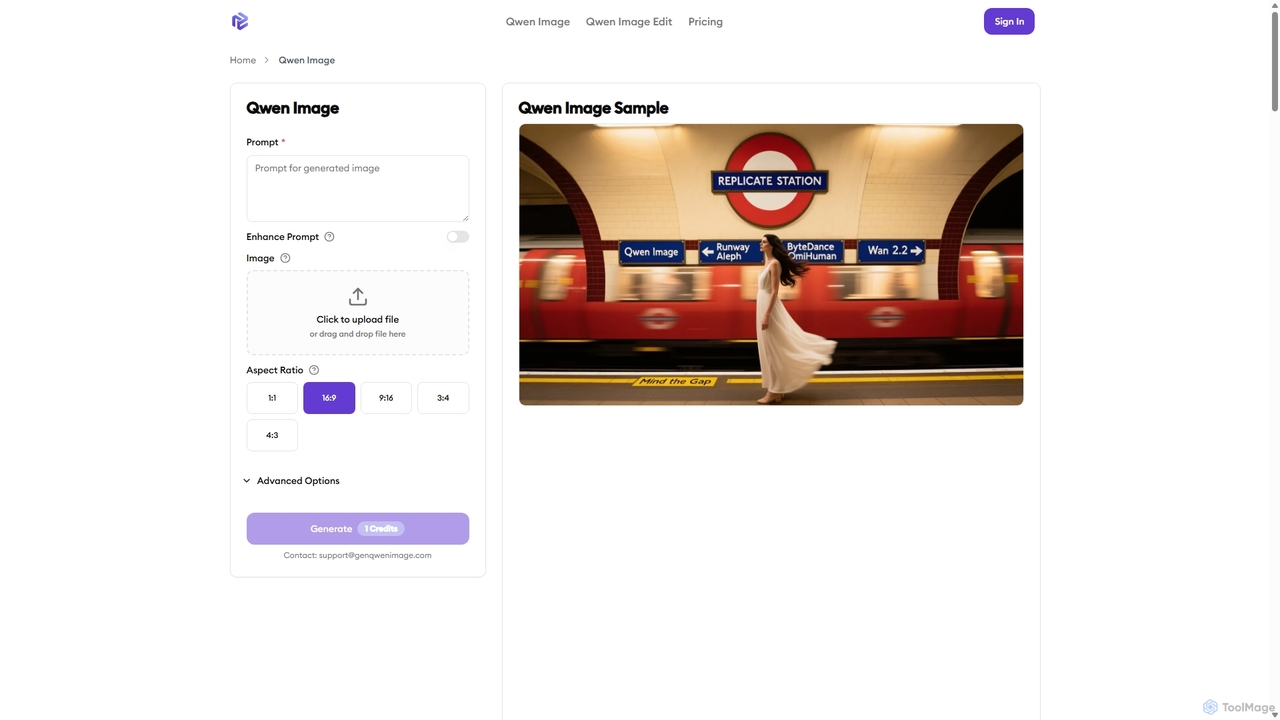This screenshot has height=720, width=1280.
Task: Open the Image field help icon
Action: (285, 258)
